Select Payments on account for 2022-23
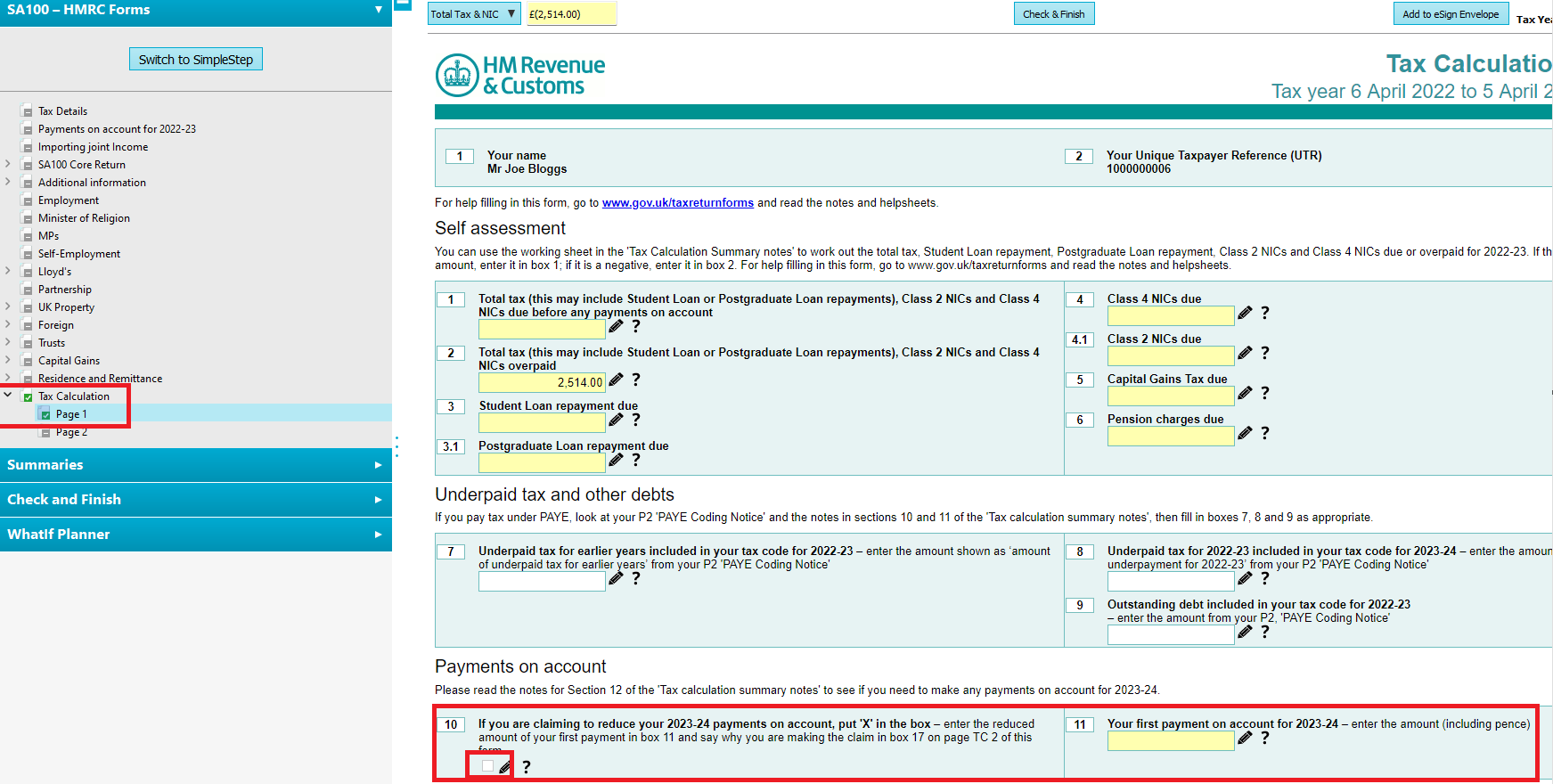1553x784 pixels. click(117, 129)
